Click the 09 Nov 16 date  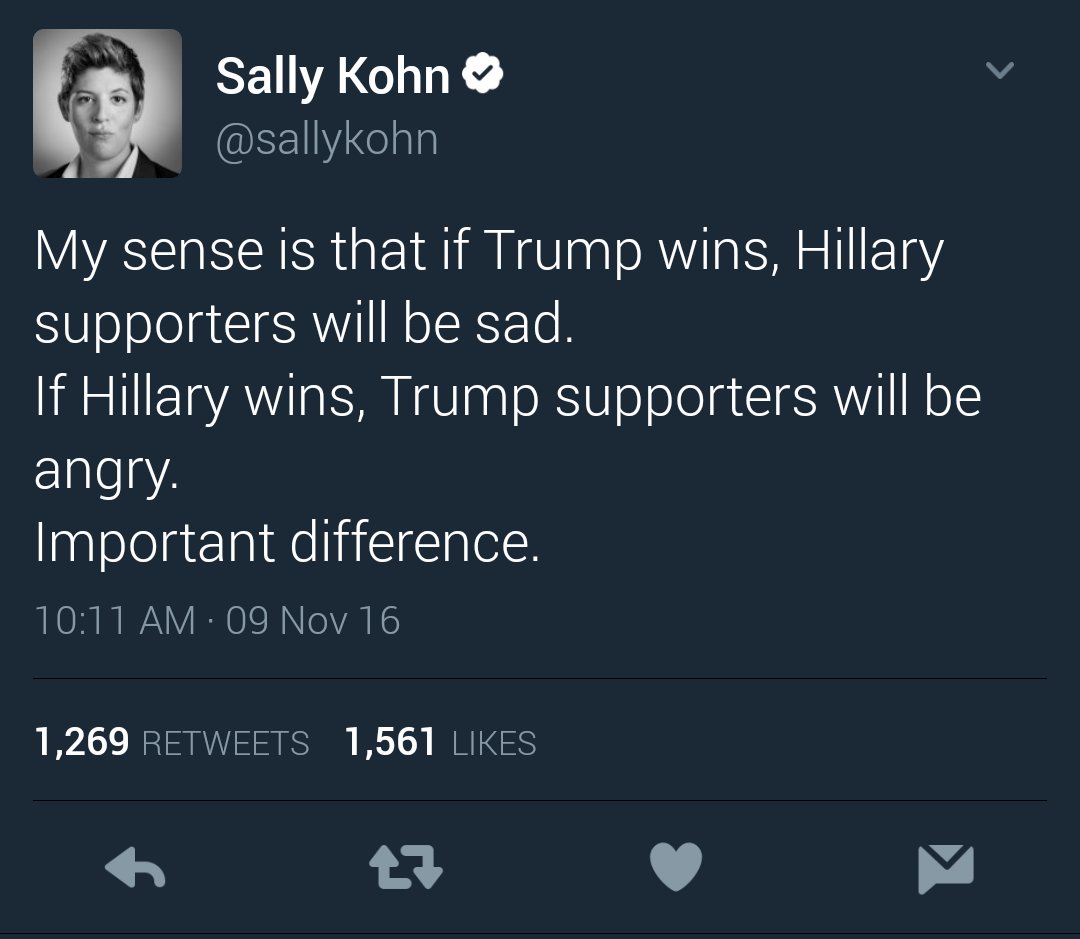[x=313, y=621]
